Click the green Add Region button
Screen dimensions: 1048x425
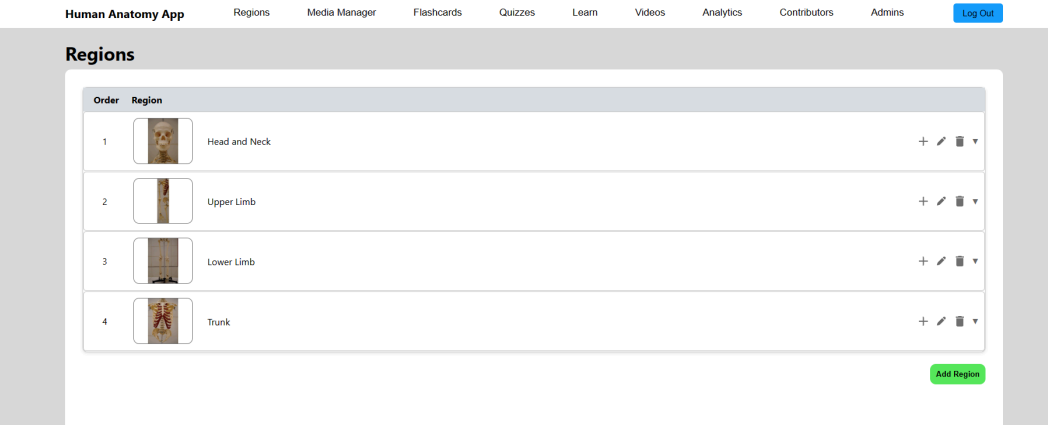click(957, 374)
